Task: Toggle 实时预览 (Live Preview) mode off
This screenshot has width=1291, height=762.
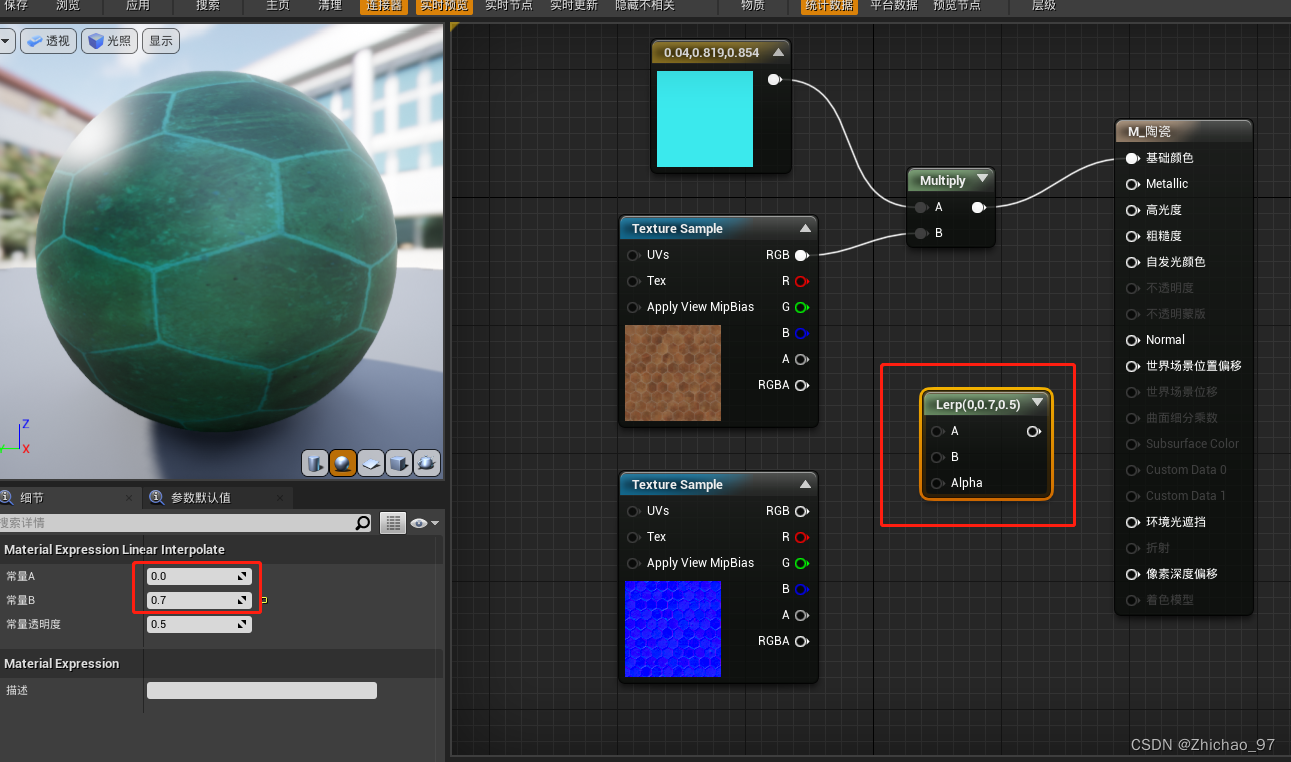Action: (x=444, y=7)
